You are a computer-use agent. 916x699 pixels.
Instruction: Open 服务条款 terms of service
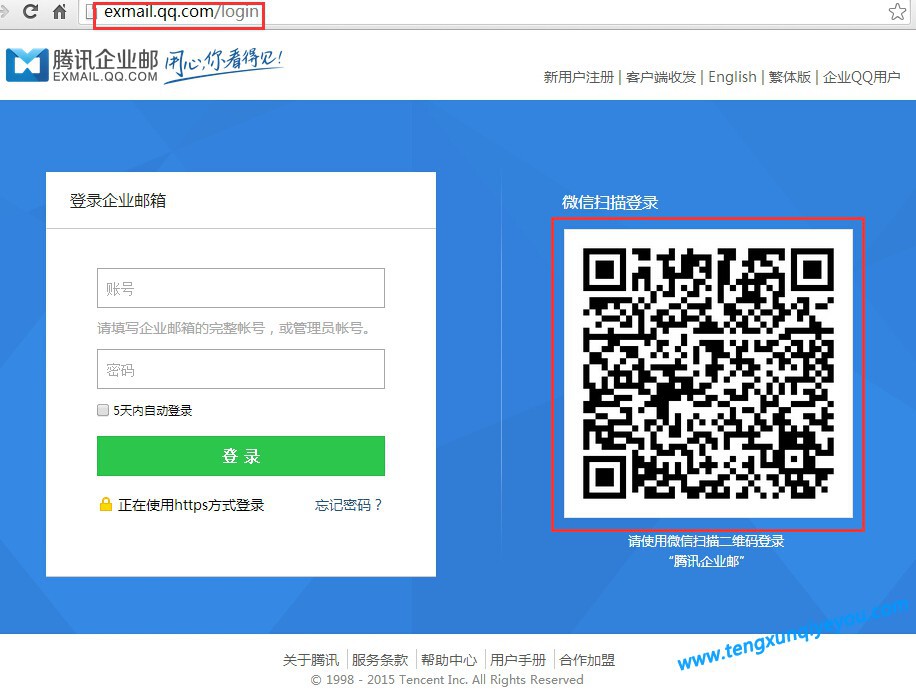(x=380, y=660)
